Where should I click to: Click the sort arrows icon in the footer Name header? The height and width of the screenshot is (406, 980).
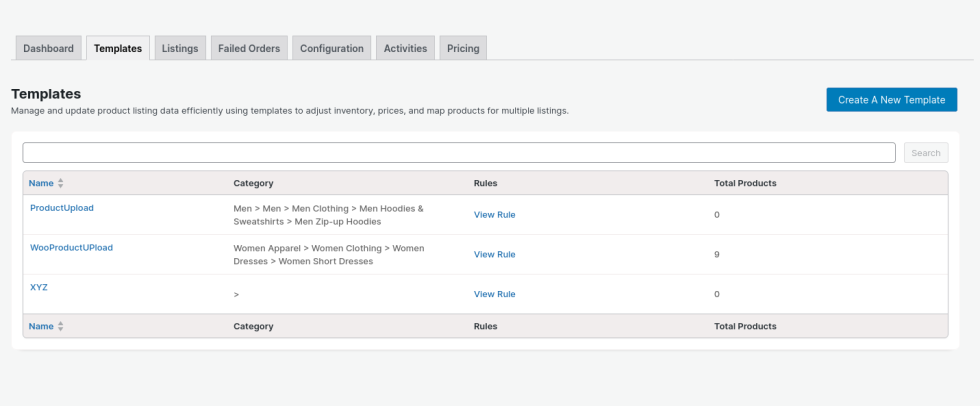pyautogui.click(x=61, y=327)
